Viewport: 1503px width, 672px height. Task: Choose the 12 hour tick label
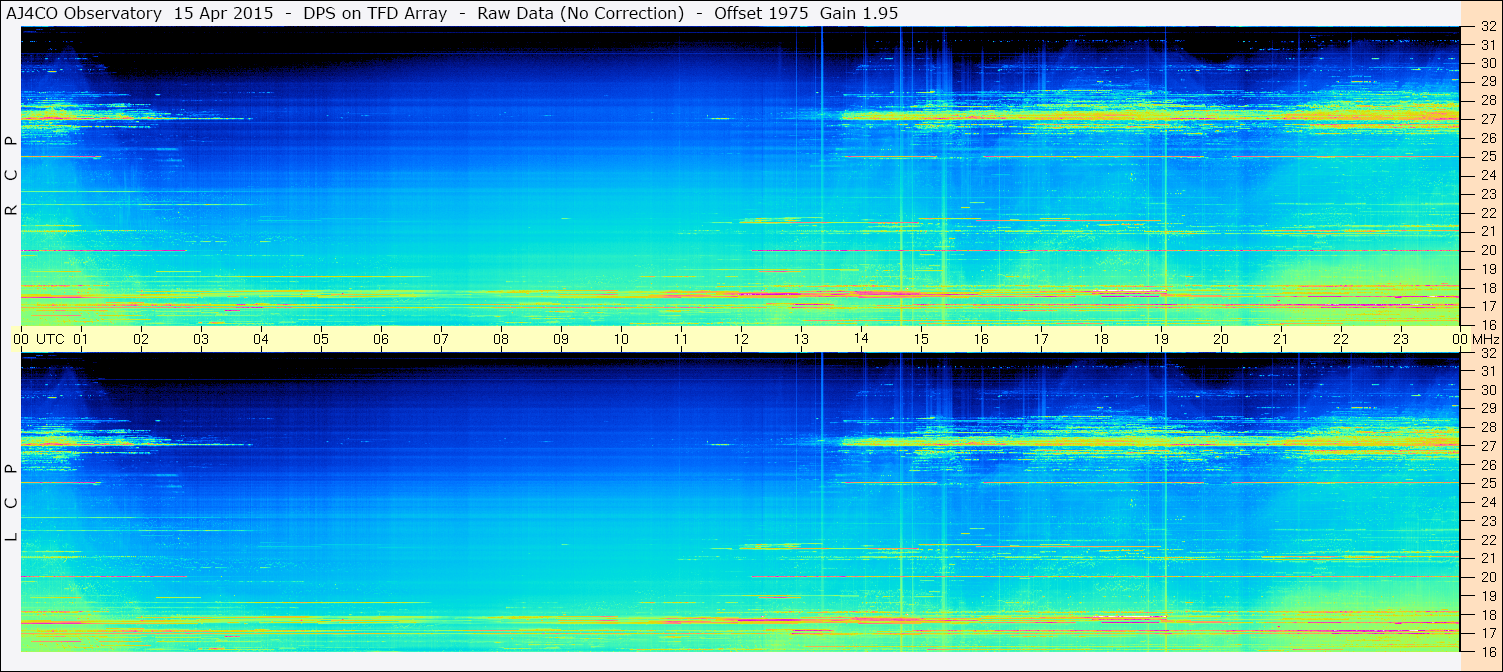click(741, 339)
